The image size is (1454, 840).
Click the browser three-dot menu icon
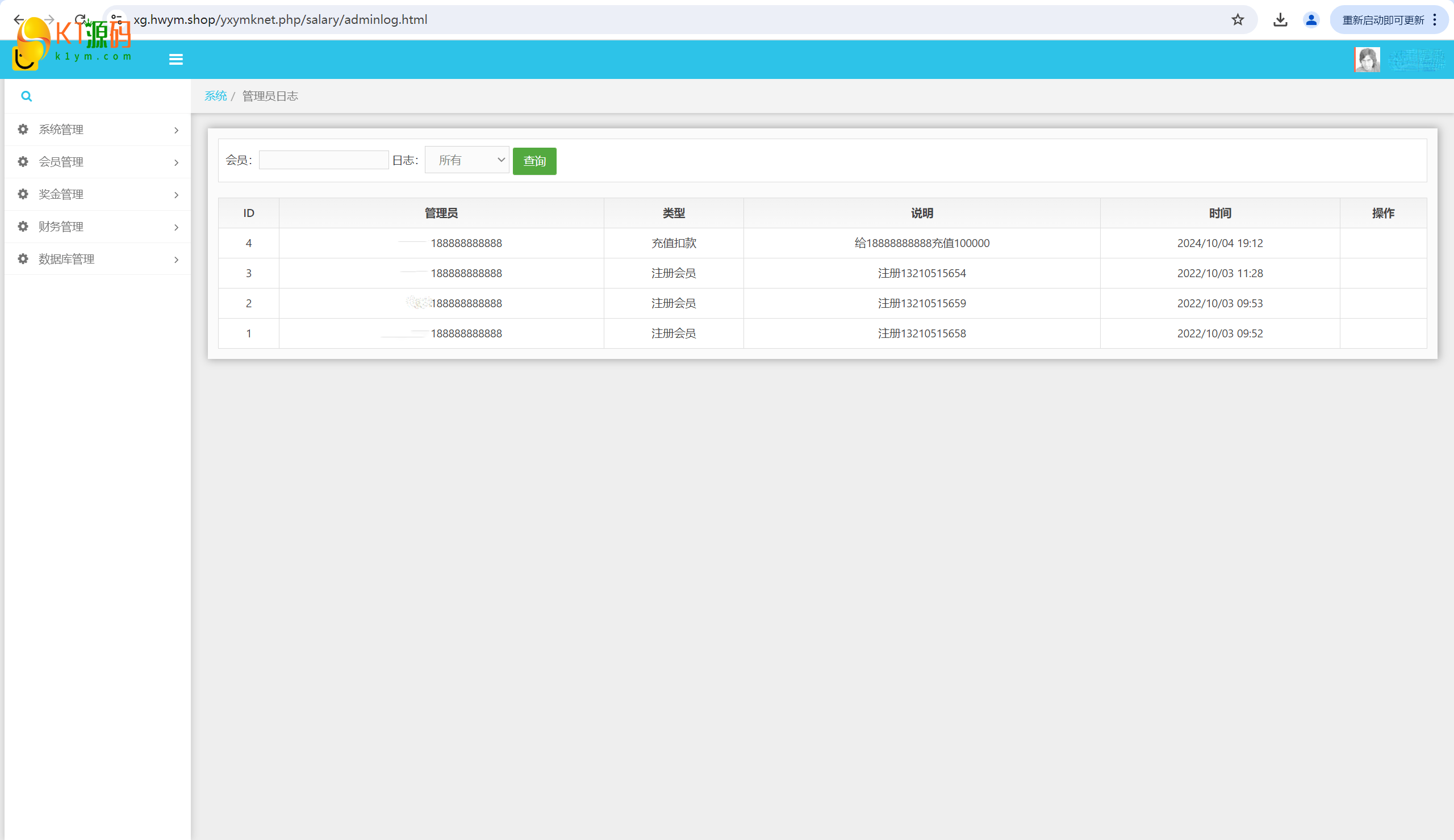(x=1435, y=20)
